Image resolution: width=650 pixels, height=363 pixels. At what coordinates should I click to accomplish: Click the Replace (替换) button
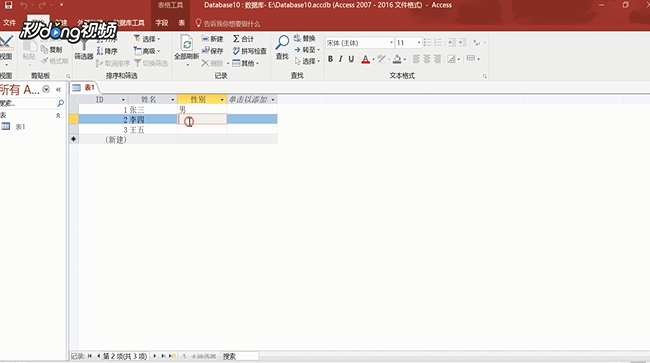(x=305, y=38)
